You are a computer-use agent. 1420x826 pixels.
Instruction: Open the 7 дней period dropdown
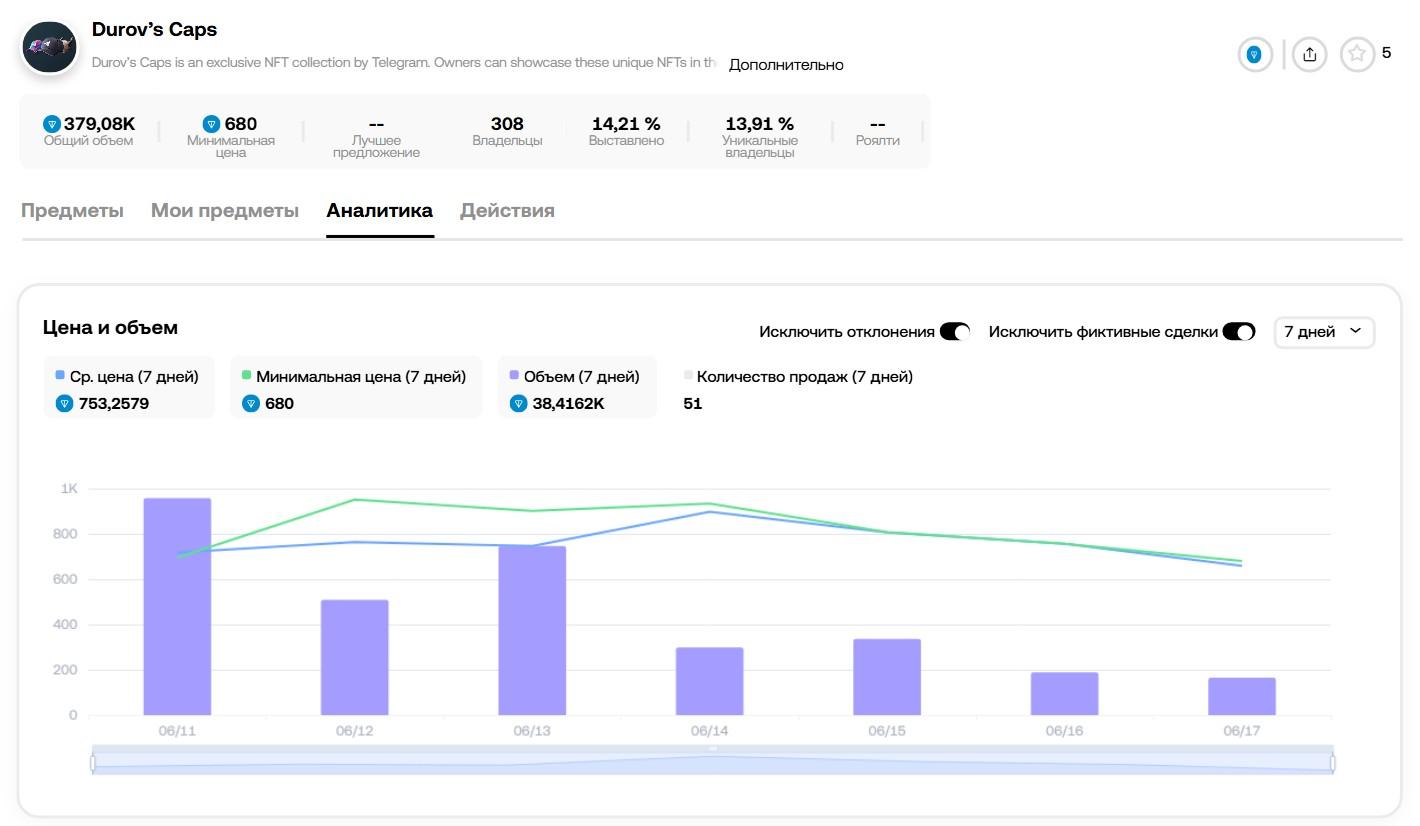pos(1324,331)
